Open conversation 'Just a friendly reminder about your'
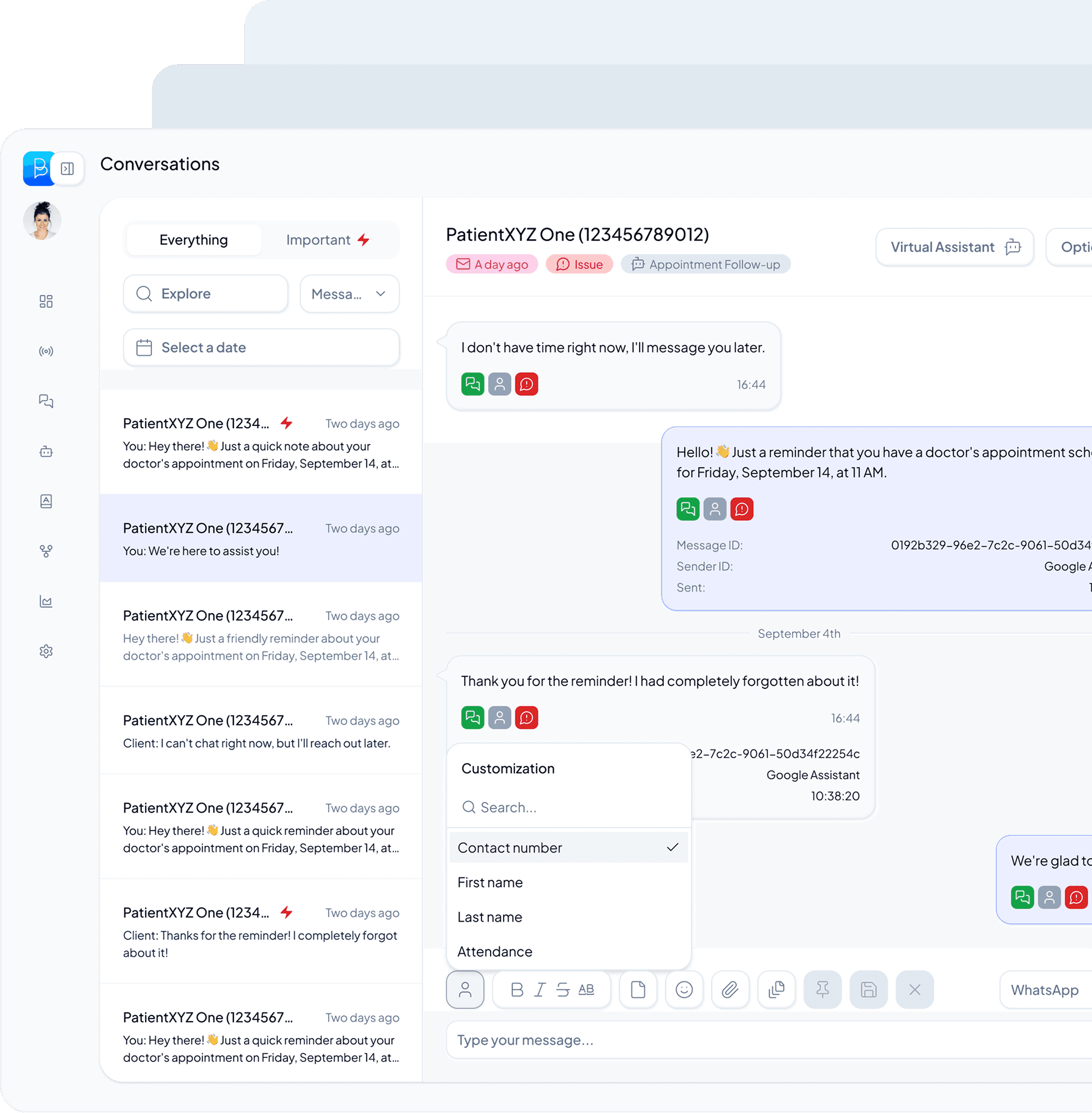This screenshot has height=1113, width=1092. point(261,635)
